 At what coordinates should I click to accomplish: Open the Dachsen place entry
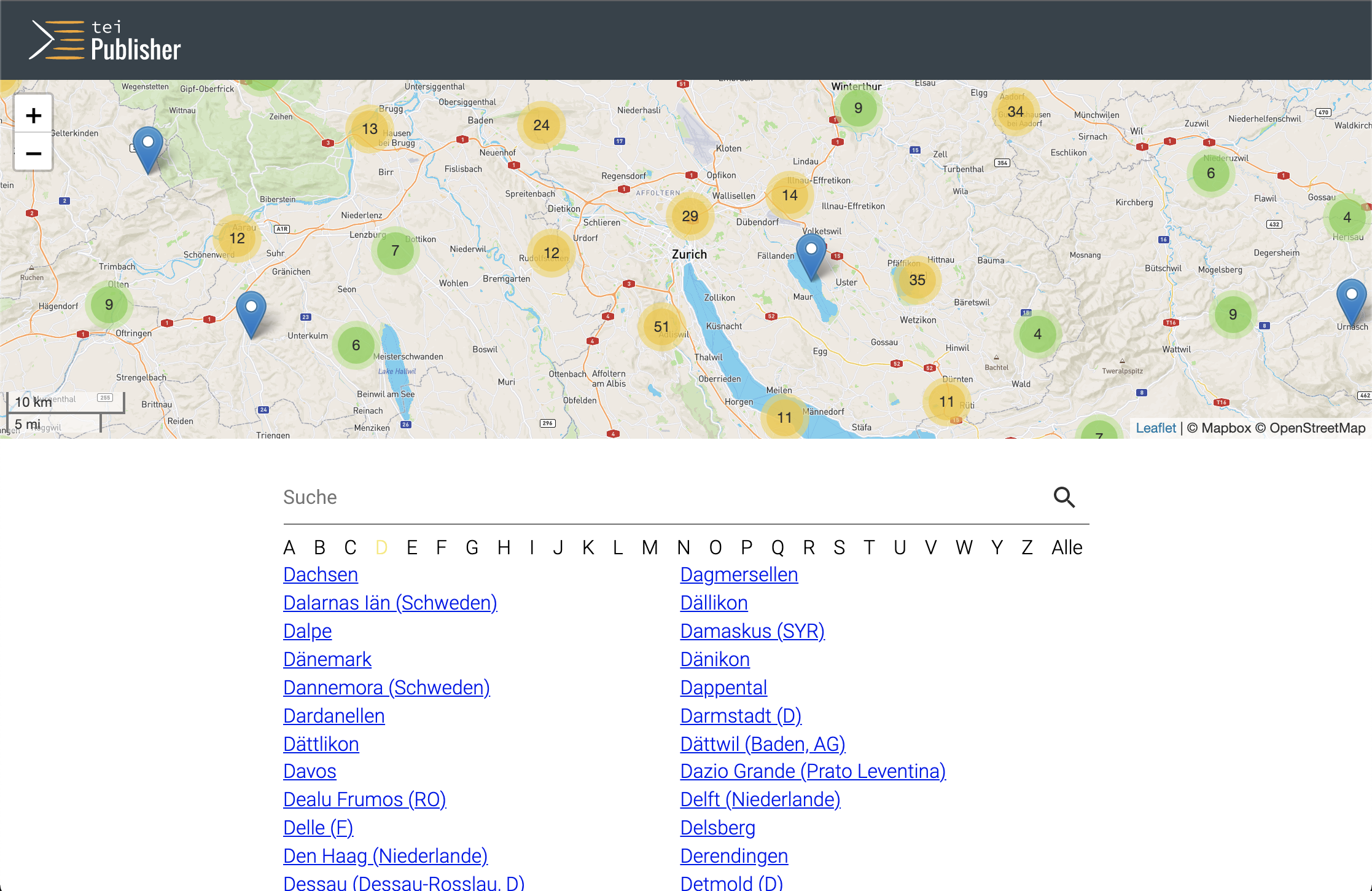[320, 574]
